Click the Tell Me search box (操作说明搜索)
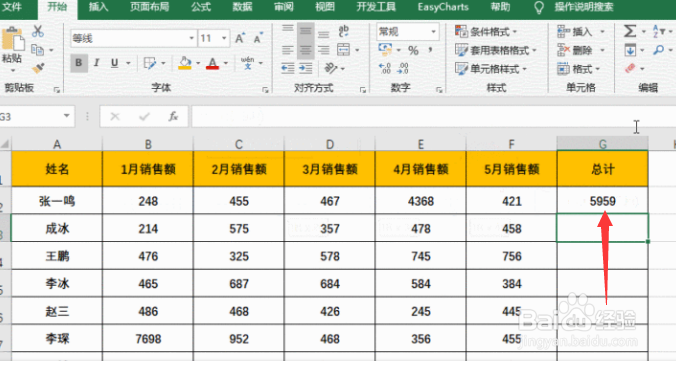This screenshot has width=676, height=365. tap(583, 7)
